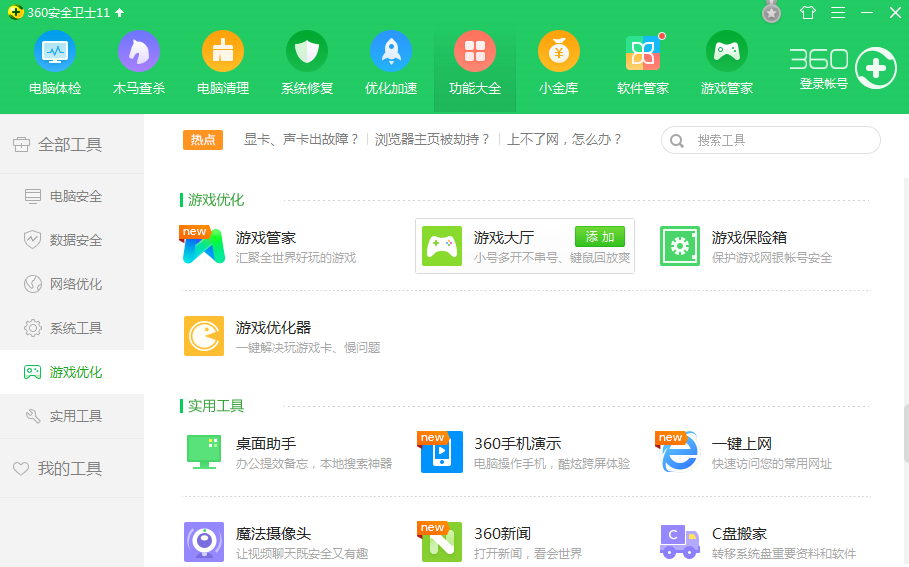
Task: Open 优化加速 rocket icon
Action: click(x=391, y=52)
